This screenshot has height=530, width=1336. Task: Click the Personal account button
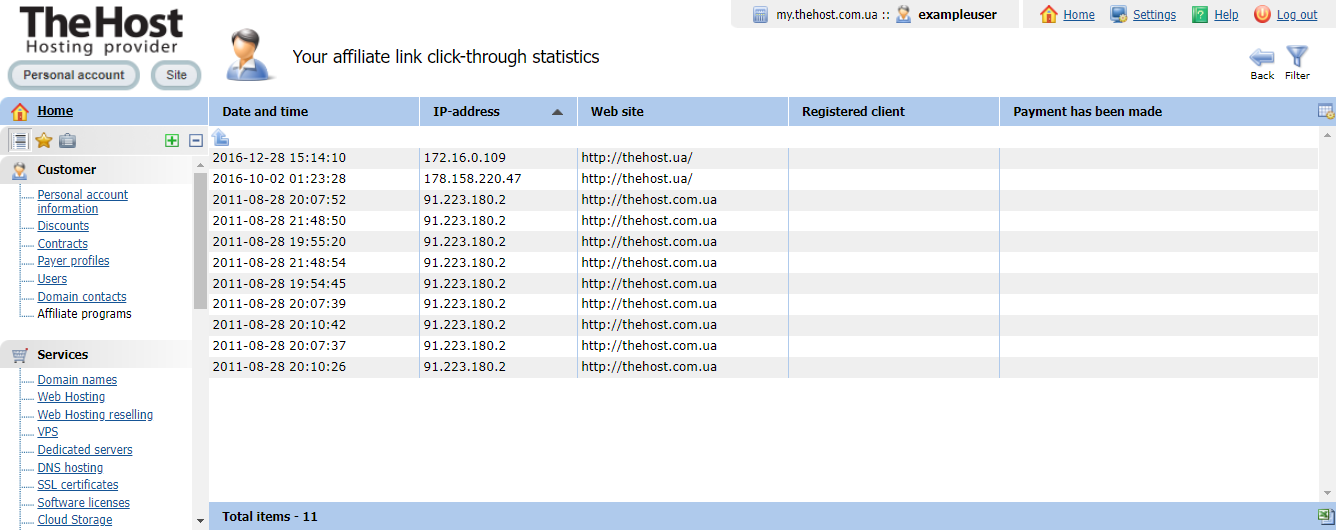(74, 75)
